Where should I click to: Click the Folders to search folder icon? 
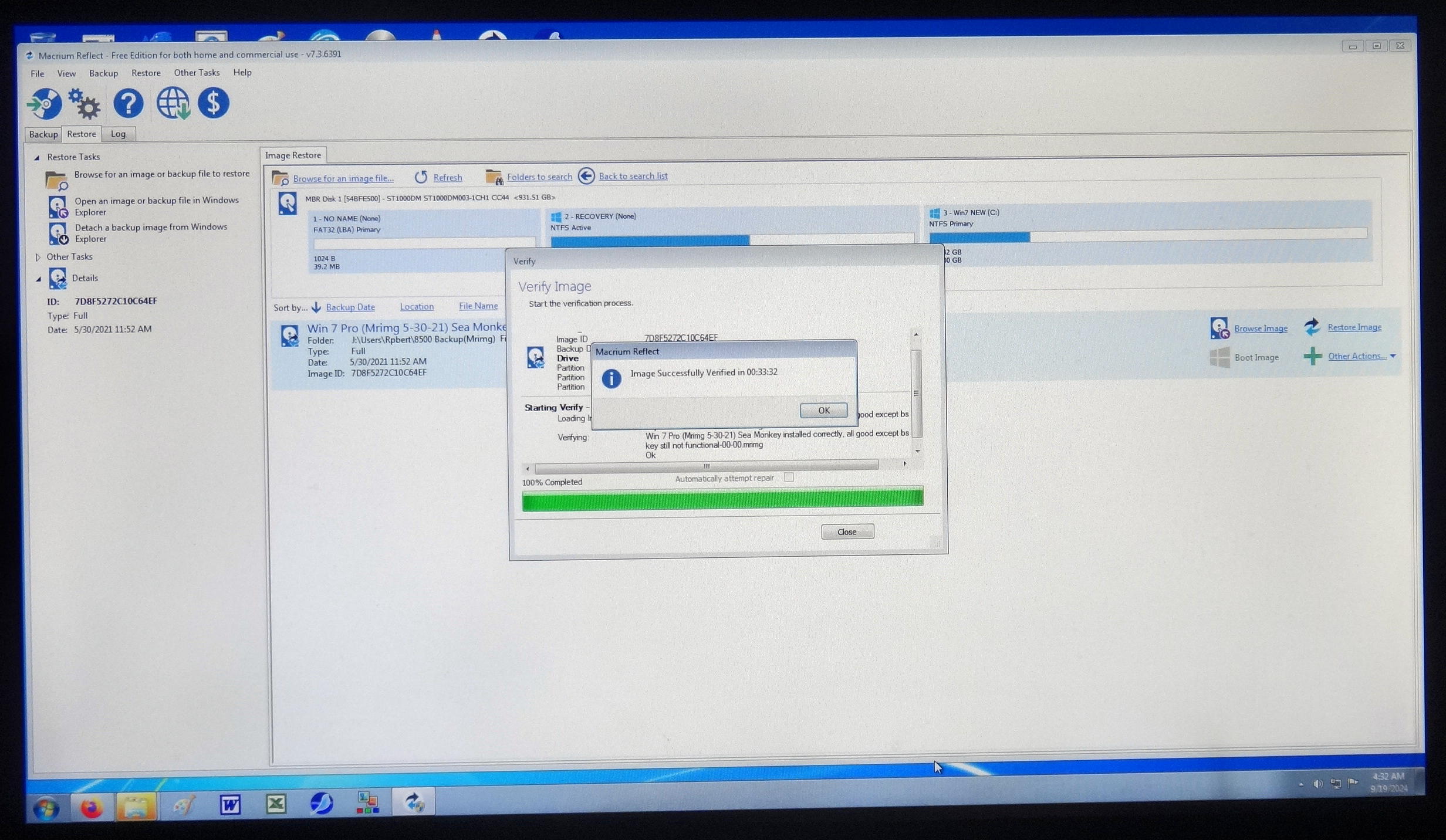494,177
